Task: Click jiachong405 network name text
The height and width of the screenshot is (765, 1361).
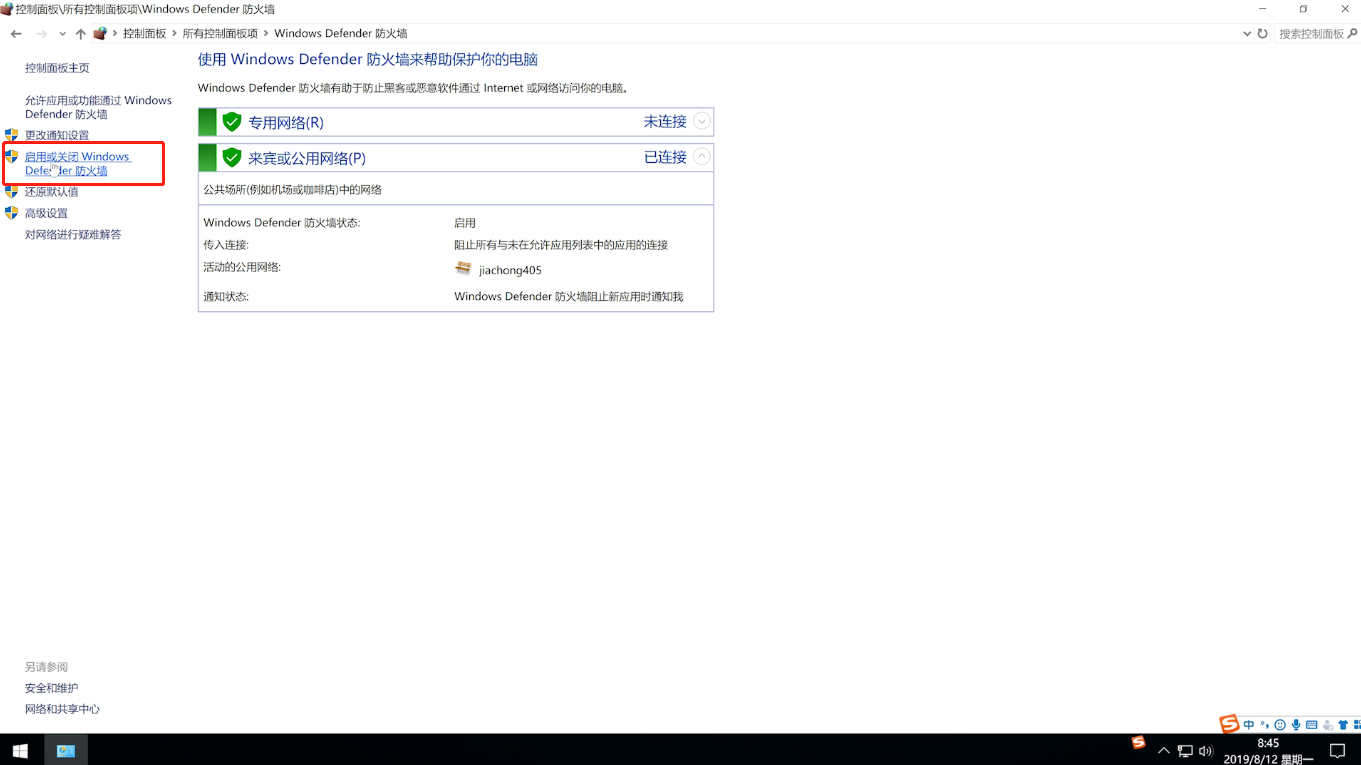Action: click(510, 270)
